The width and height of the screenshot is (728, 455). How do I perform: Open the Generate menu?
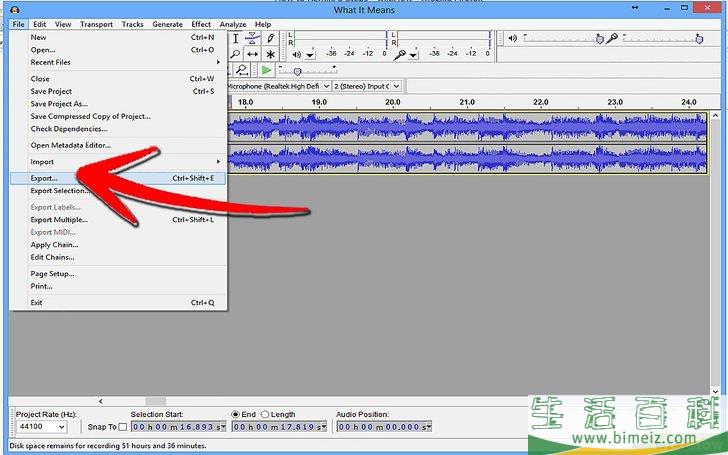[167, 24]
